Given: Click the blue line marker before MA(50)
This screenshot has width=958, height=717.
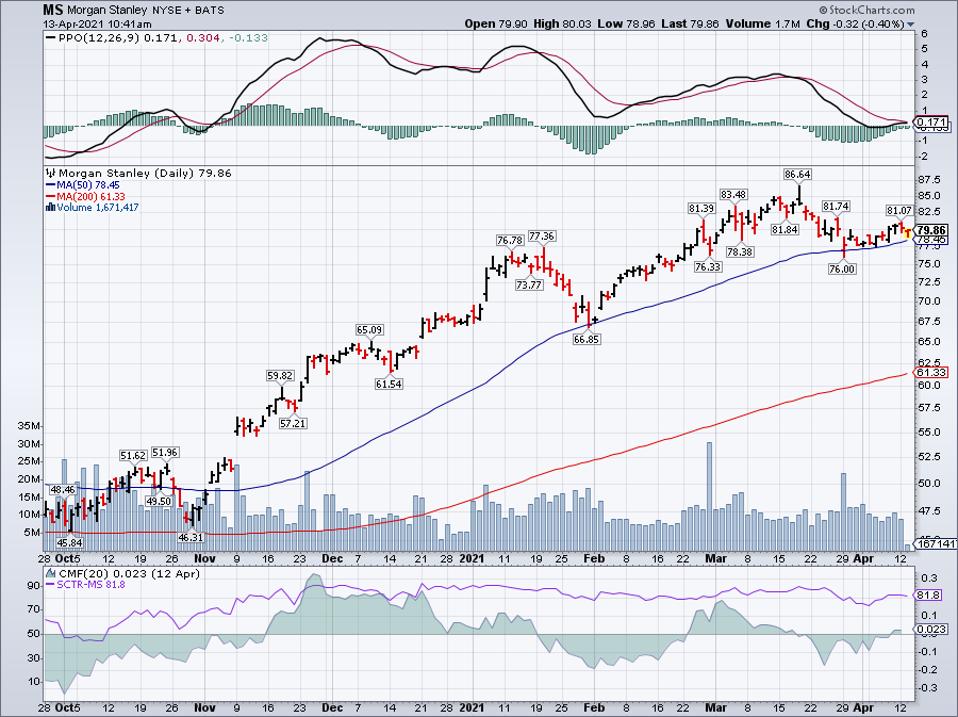Looking at the screenshot, I should (51, 185).
